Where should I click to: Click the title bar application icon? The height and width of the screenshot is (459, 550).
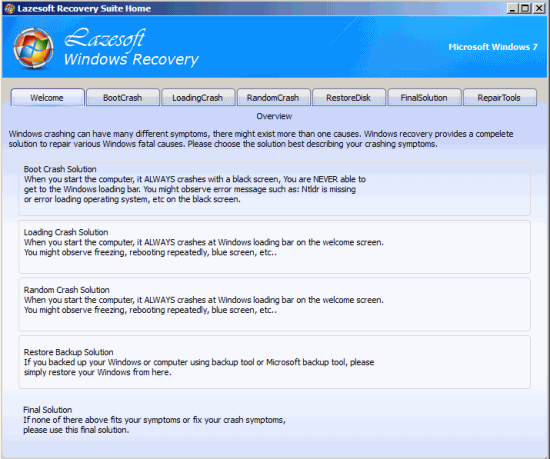pos(9,8)
